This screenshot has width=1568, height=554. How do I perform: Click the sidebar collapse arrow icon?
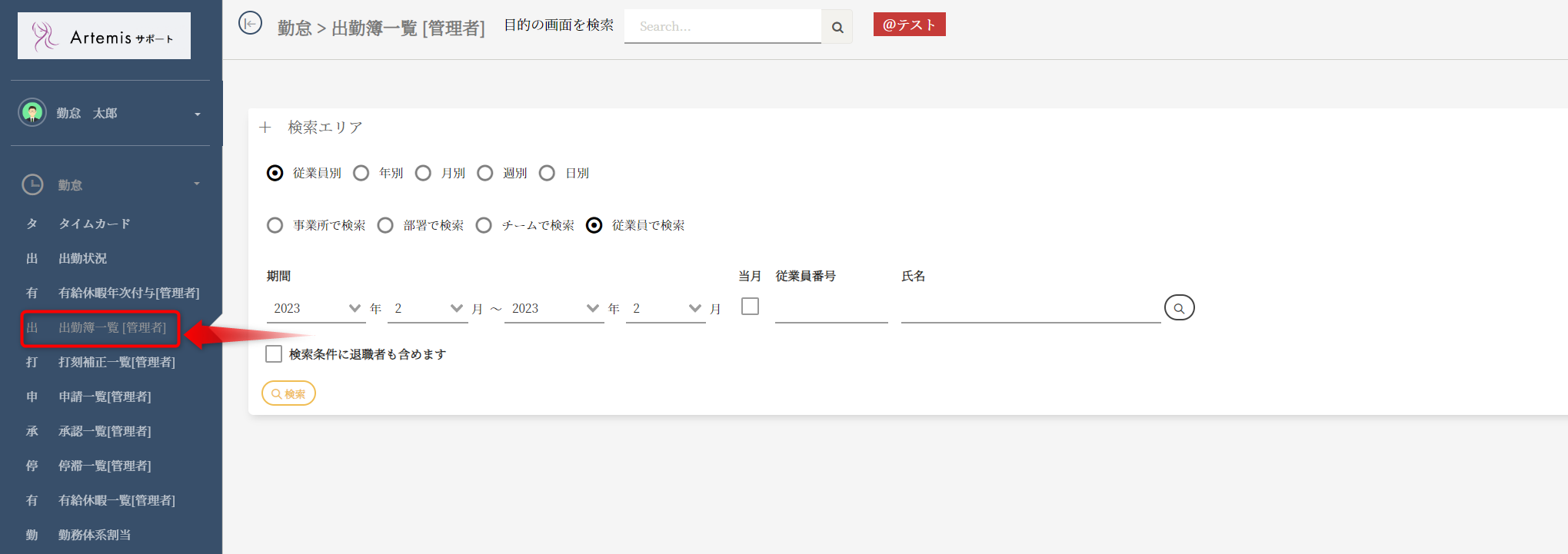tap(250, 24)
